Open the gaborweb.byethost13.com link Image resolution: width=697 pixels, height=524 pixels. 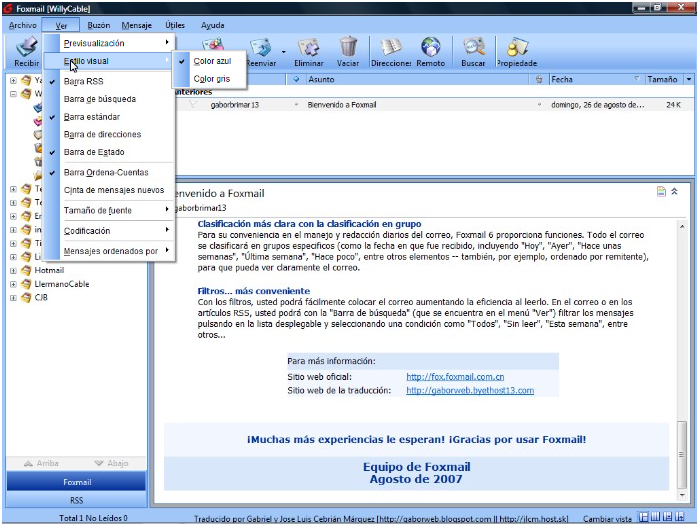tap(470, 390)
